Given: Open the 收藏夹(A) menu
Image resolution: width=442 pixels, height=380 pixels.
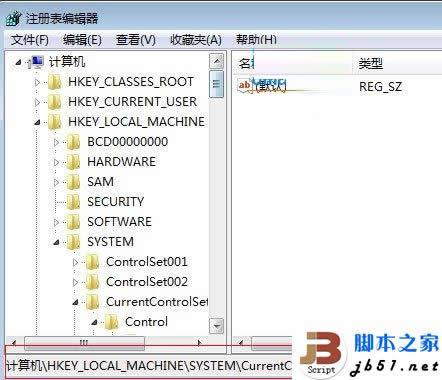Looking at the screenshot, I should click(196, 40).
